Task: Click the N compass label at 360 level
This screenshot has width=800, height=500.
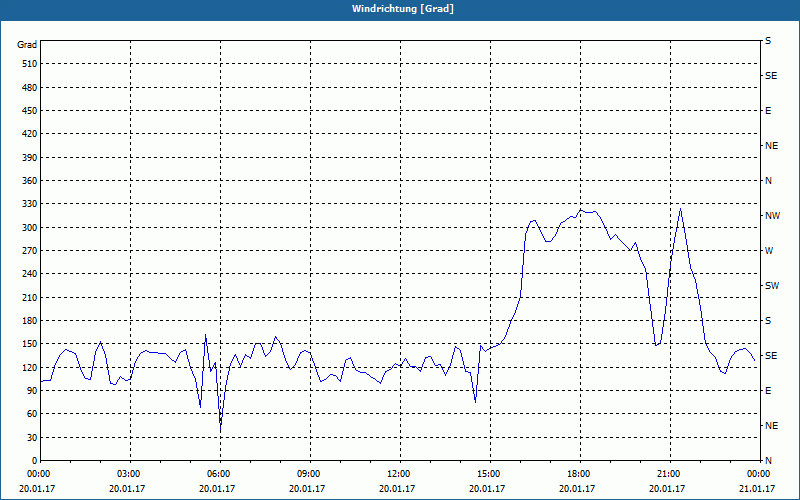Action: (768, 181)
